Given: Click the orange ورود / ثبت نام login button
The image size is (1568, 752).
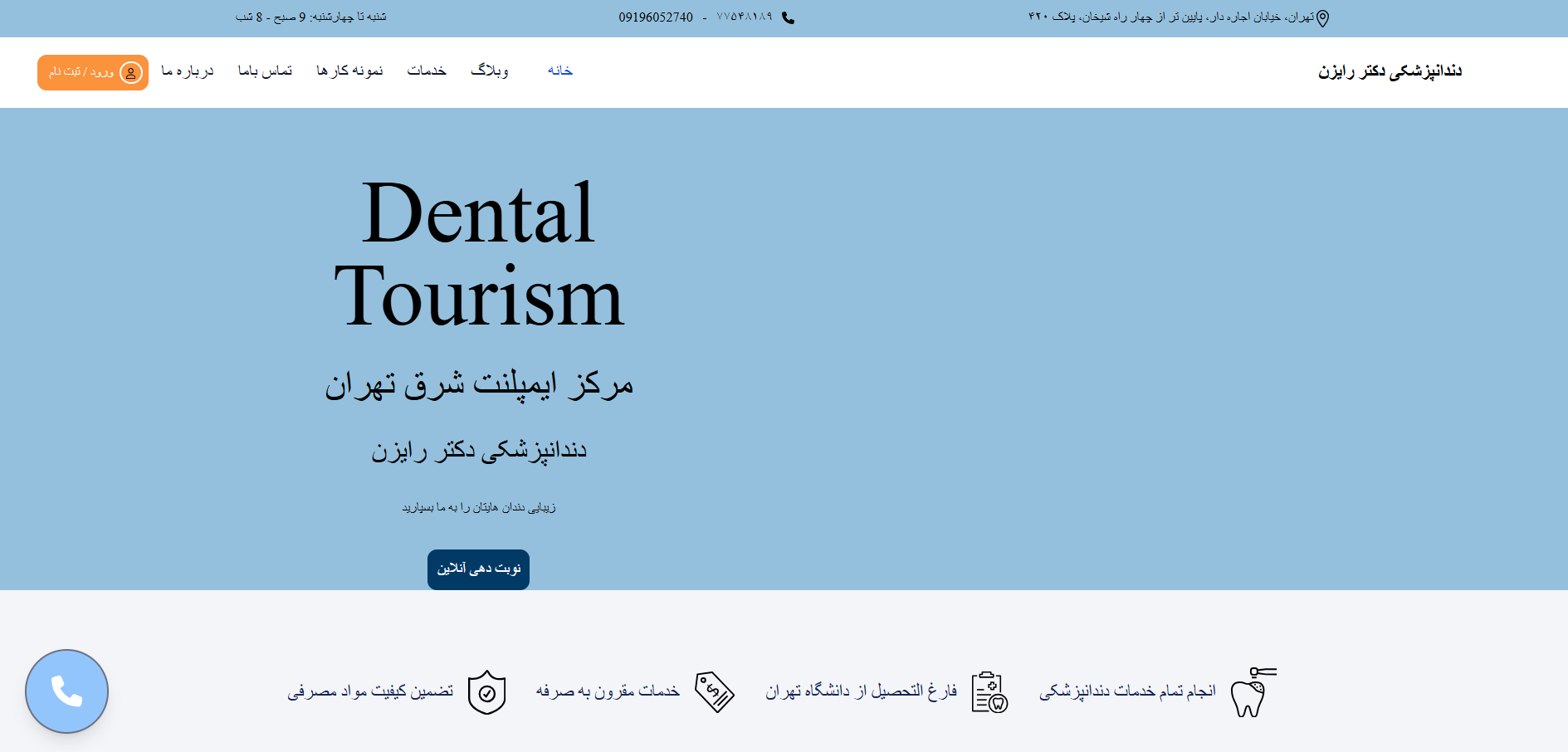Looking at the screenshot, I should tap(93, 73).
